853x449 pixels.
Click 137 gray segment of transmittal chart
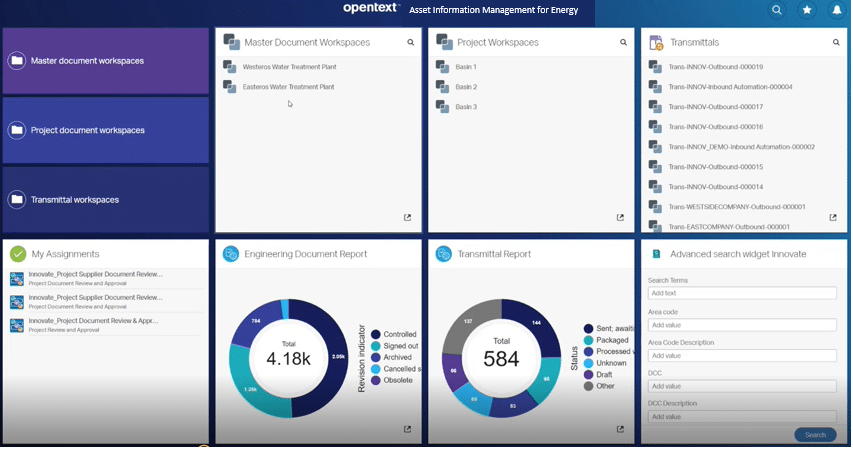(x=468, y=323)
